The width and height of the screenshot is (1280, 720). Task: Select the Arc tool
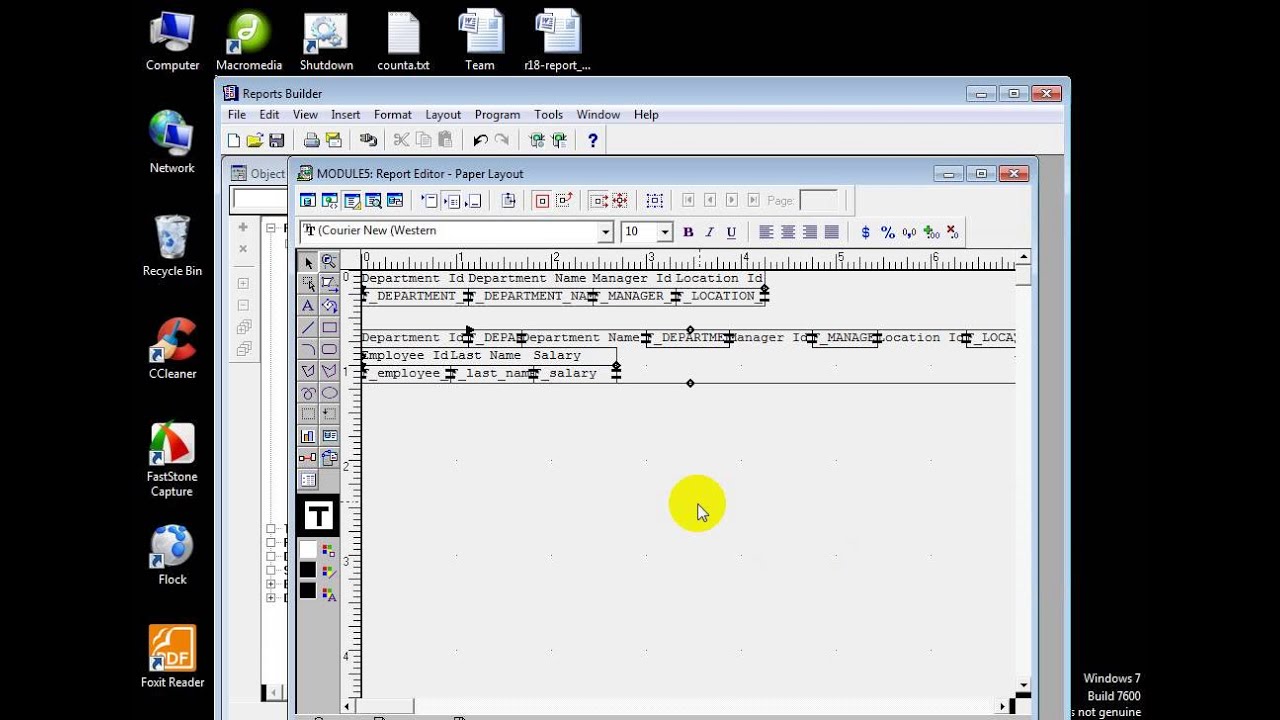(308, 349)
